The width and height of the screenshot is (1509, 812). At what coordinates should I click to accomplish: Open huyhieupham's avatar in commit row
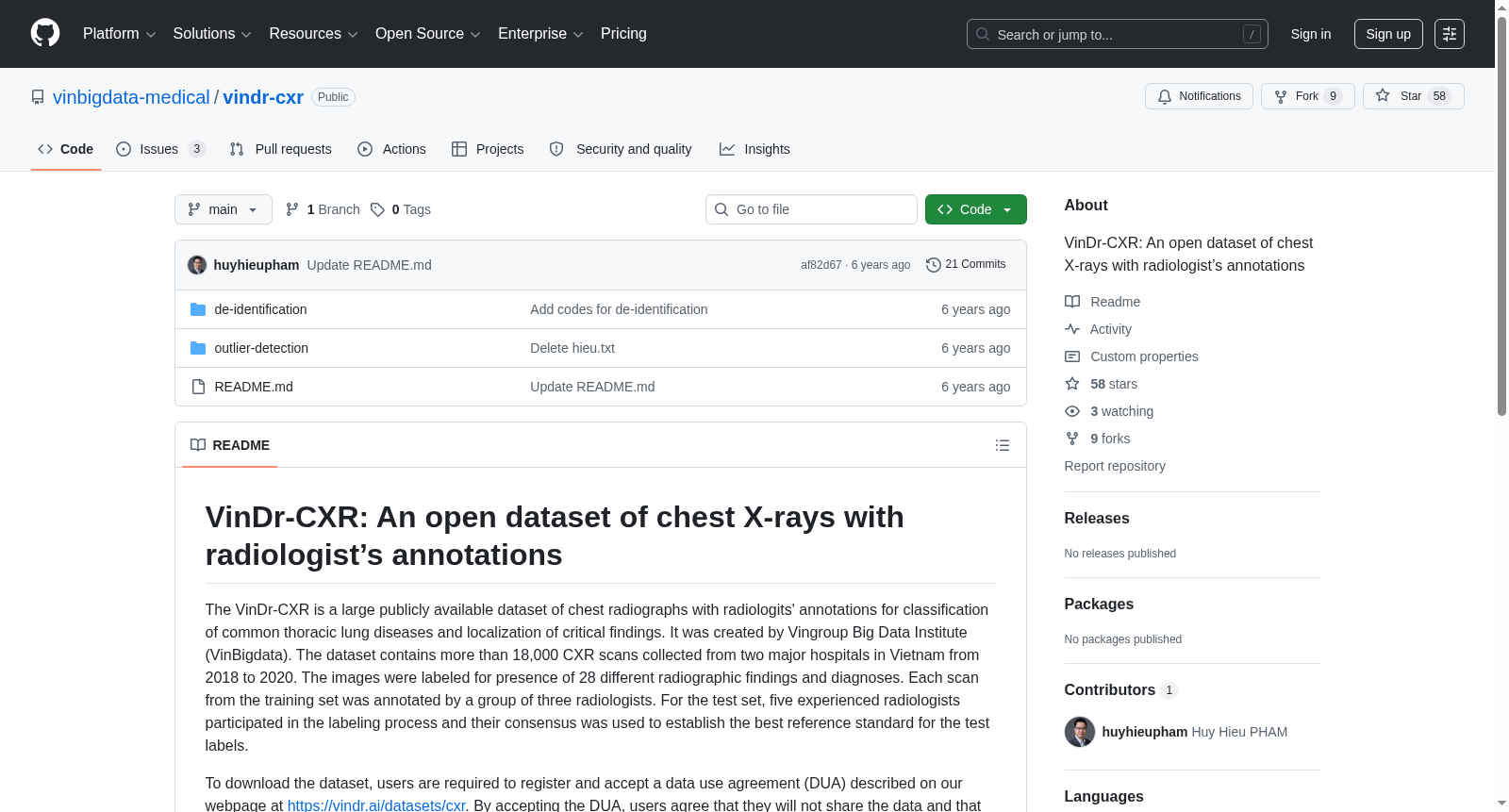197,265
